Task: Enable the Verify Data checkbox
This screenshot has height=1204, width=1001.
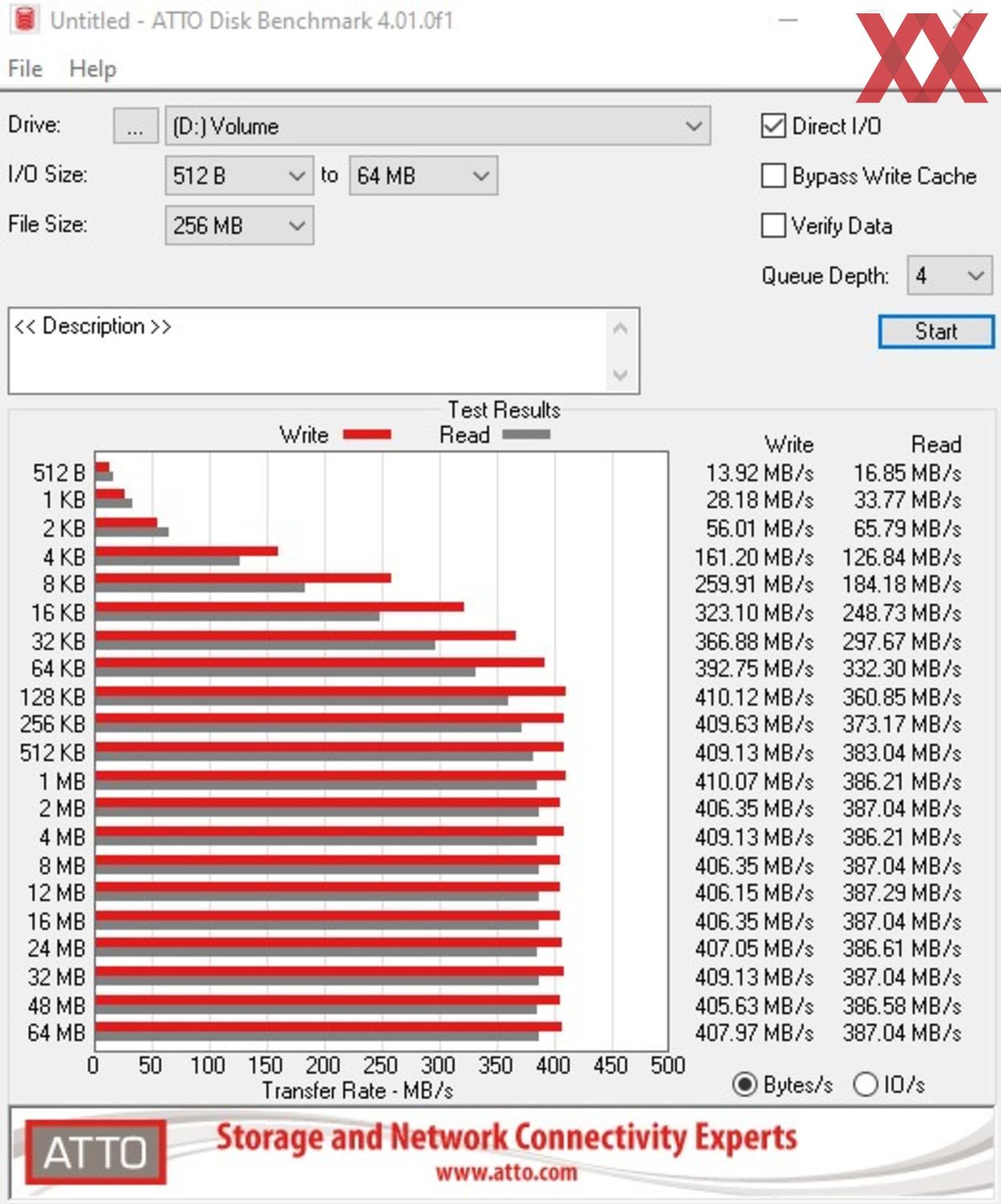Action: tap(773, 225)
